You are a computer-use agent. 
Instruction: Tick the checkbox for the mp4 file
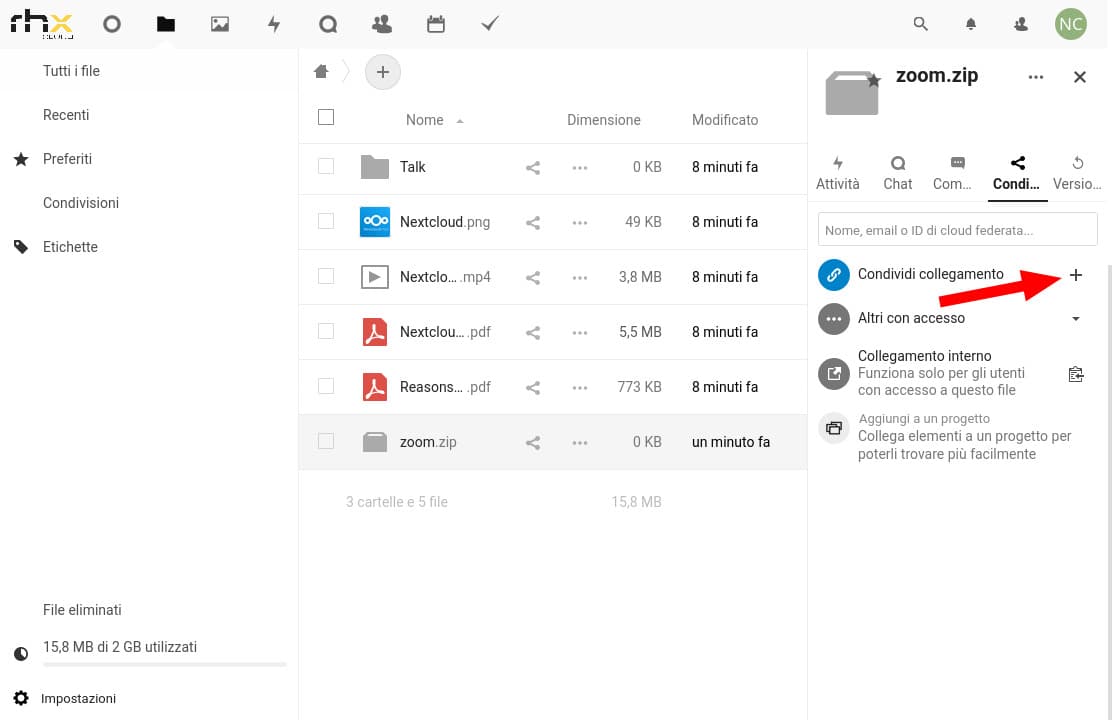pyautogui.click(x=326, y=276)
